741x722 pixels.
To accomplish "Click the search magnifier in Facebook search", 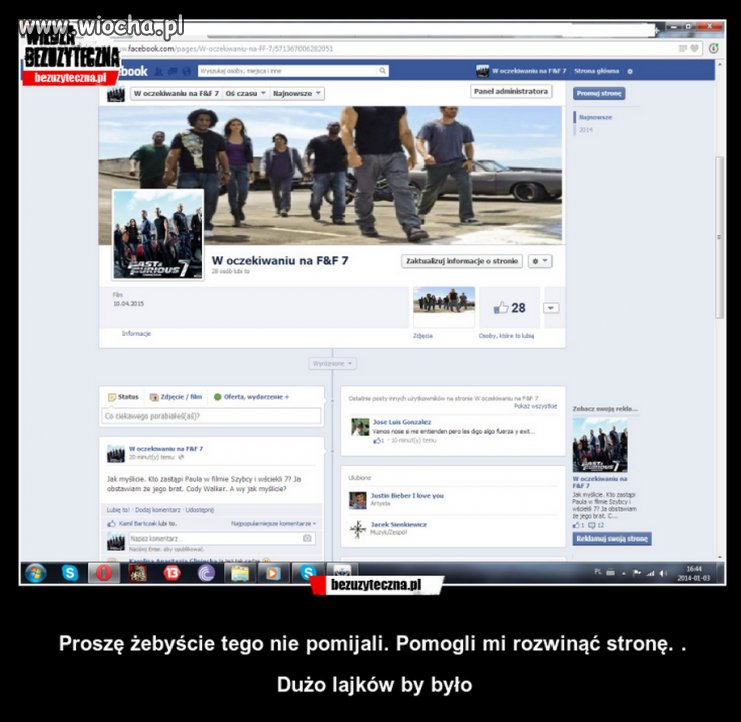I will coord(382,71).
